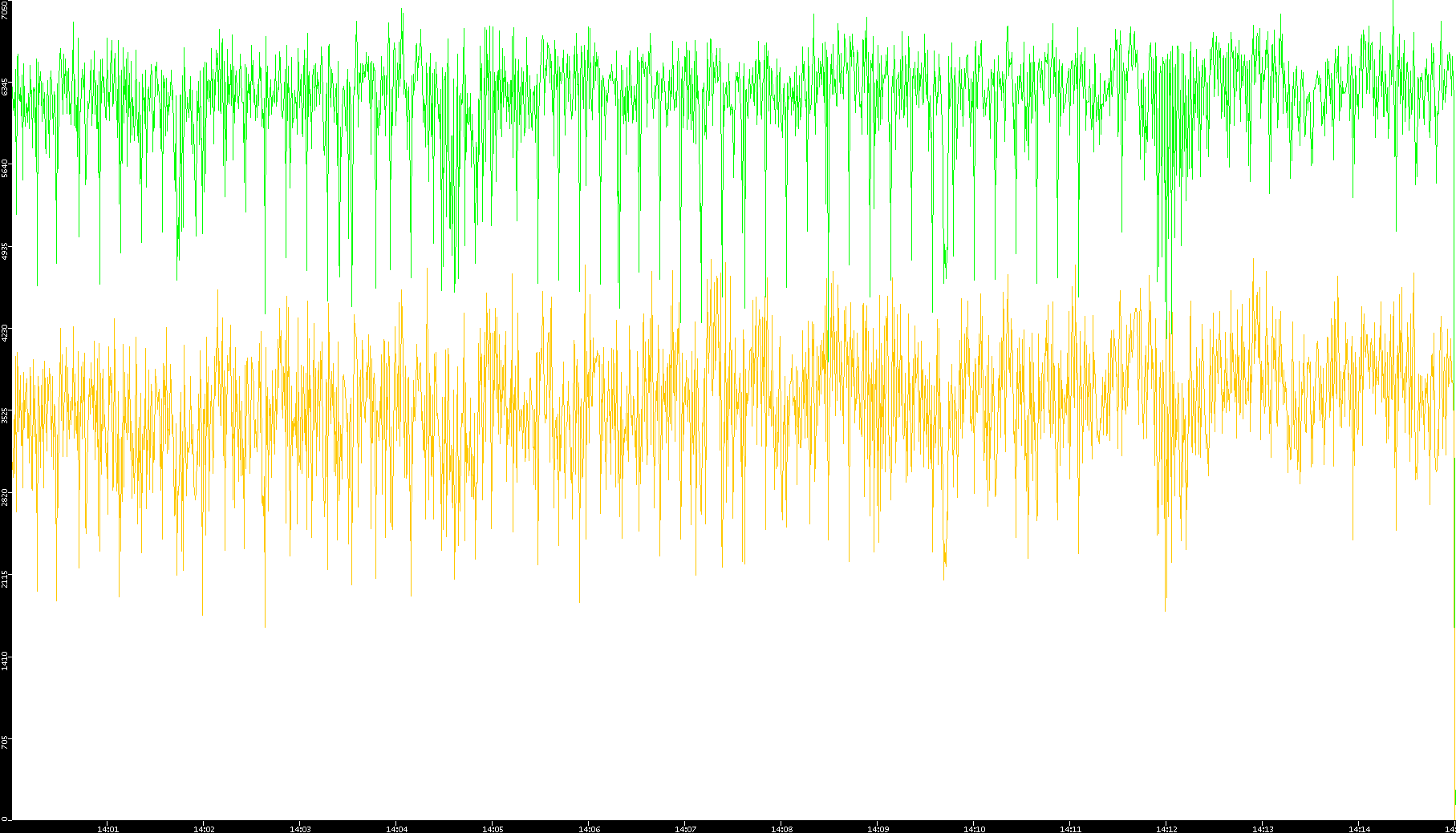Screen dimensions: 1456x833
Task: Pick the 4935 value axis label
Action: point(5,251)
